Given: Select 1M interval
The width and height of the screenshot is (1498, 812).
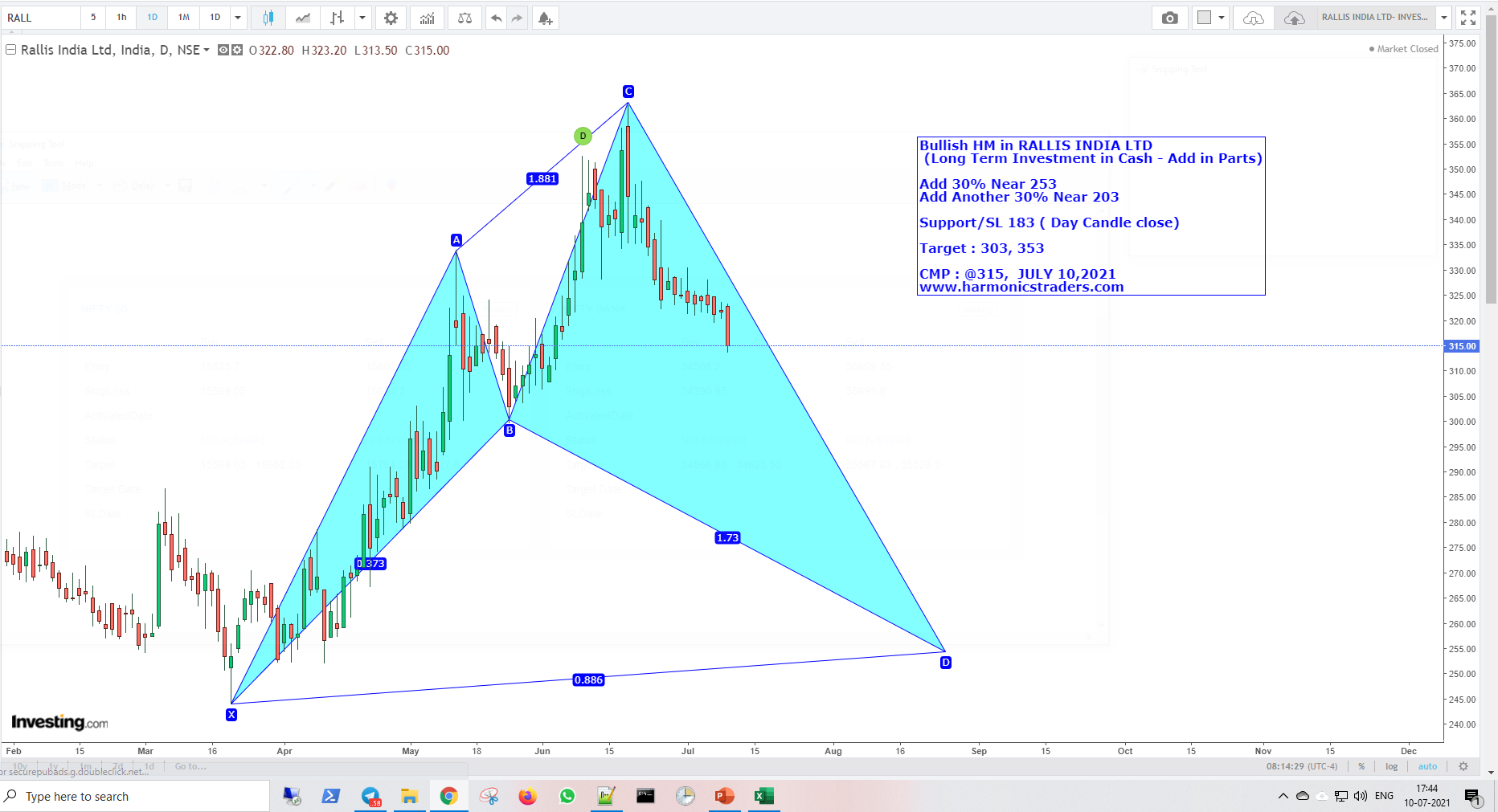Looking at the screenshot, I should click(x=184, y=18).
